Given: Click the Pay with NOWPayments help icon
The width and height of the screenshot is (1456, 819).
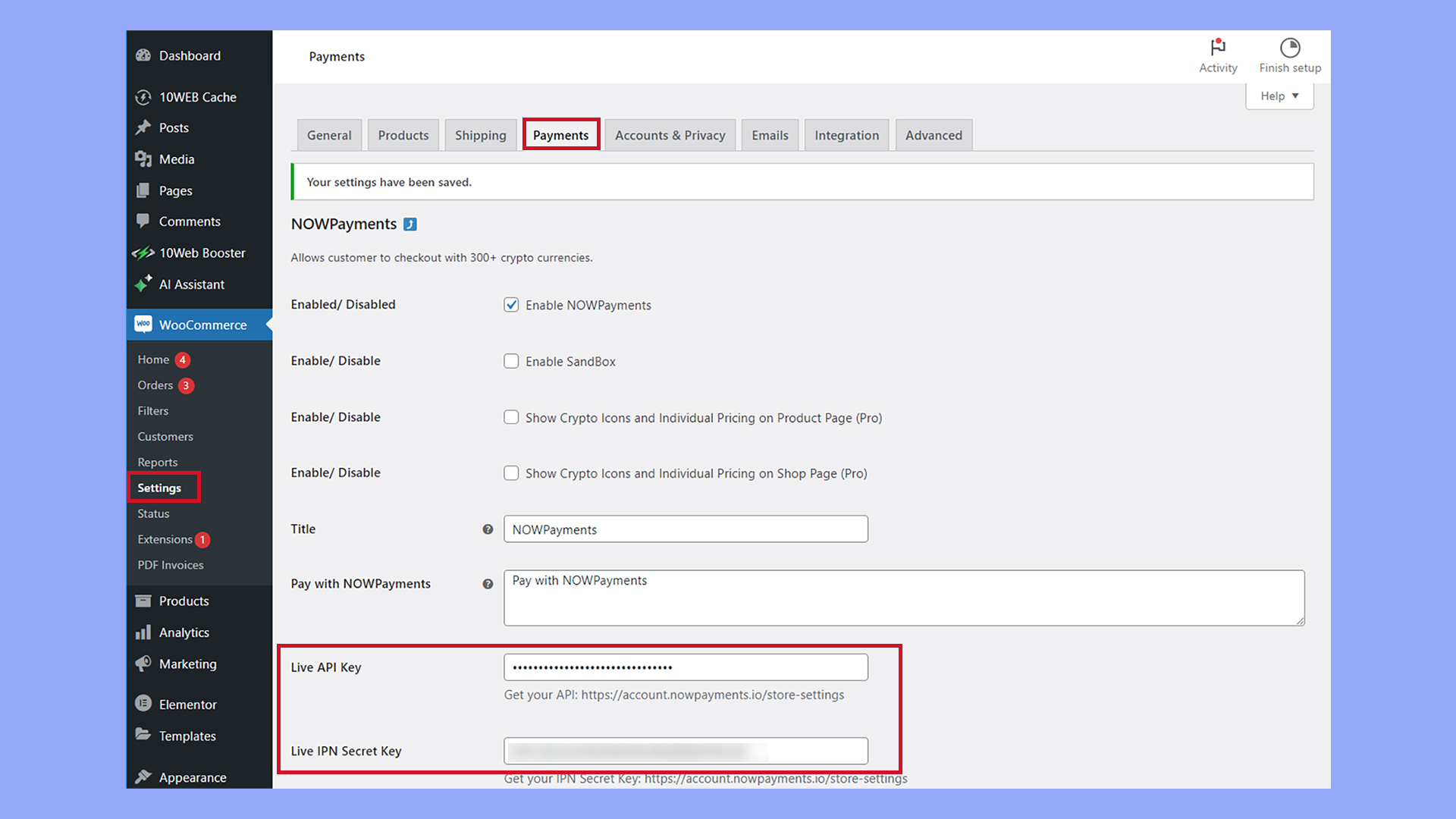Looking at the screenshot, I should click(488, 584).
